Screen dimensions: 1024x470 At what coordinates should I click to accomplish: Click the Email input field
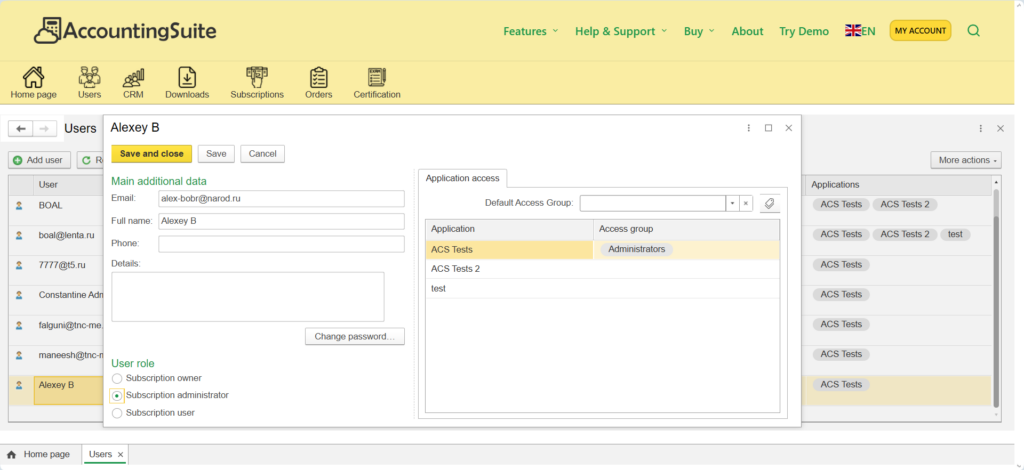[281, 198]
